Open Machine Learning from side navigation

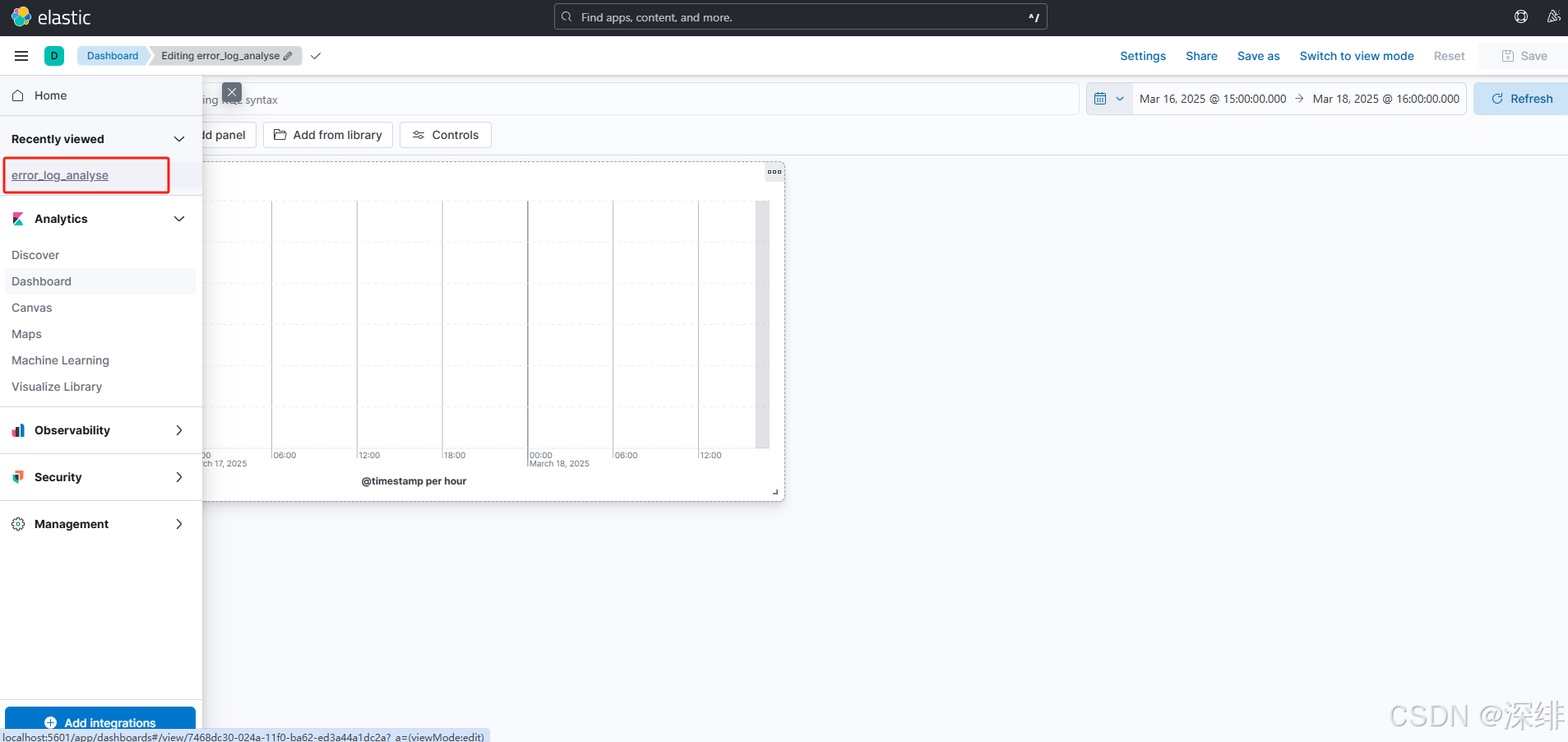point(60,360)
